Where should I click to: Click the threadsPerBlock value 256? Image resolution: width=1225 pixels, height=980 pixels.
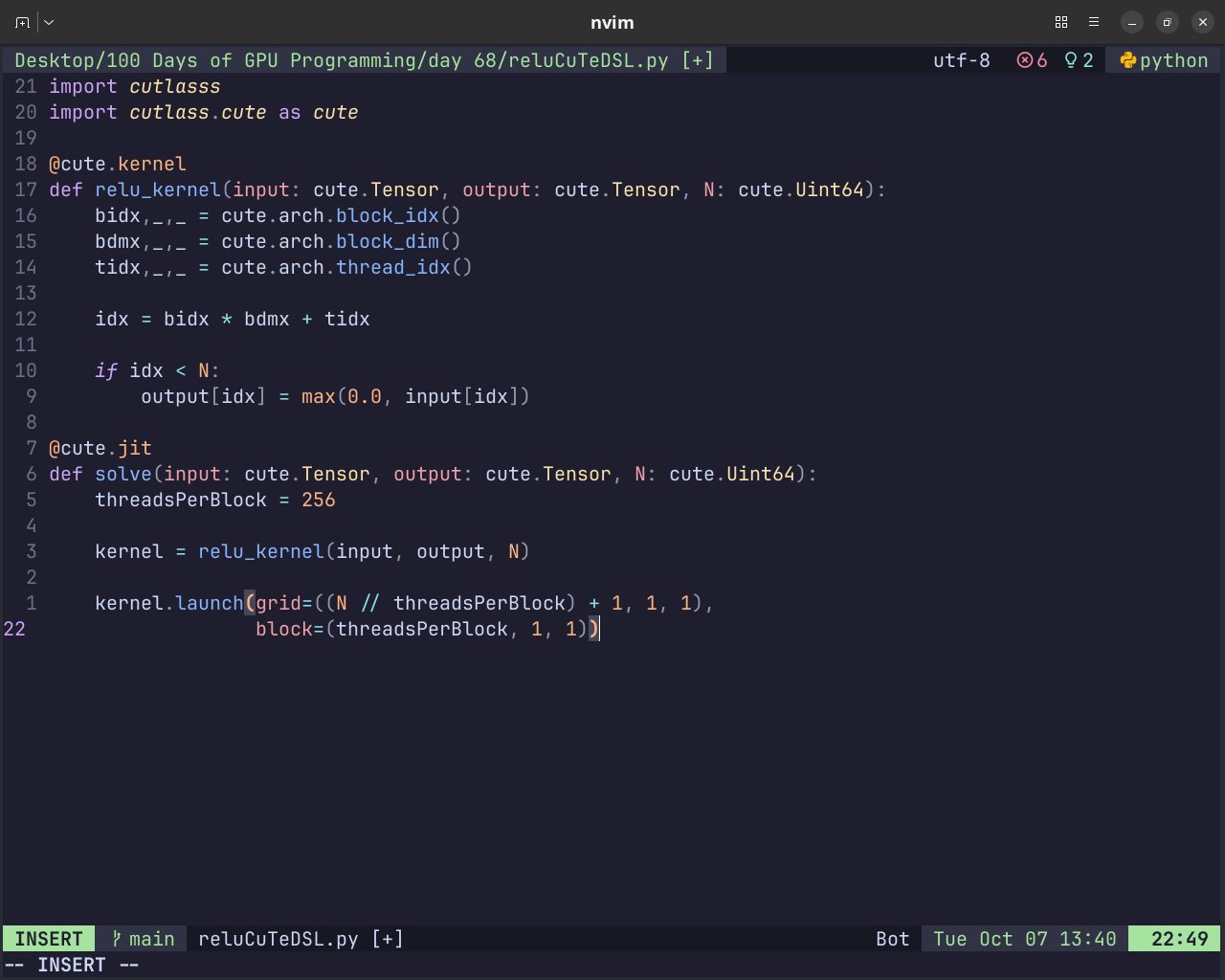pos(318,500)
